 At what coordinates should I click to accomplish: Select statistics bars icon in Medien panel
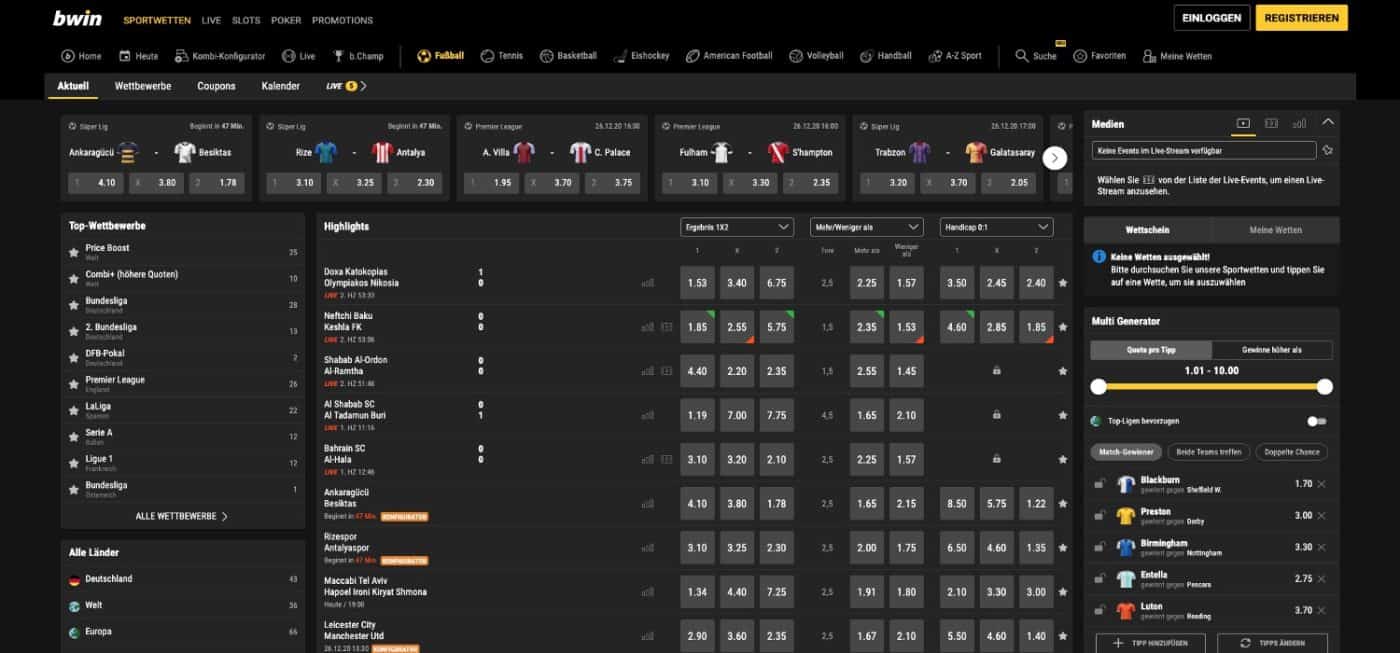[x=1299, y=124]
